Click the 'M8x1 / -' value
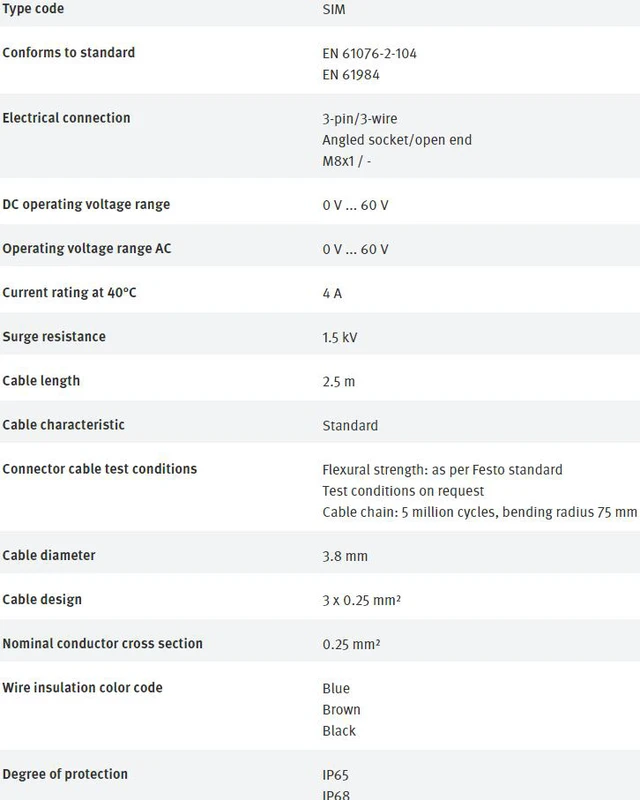640x800 pixels. 347,161
